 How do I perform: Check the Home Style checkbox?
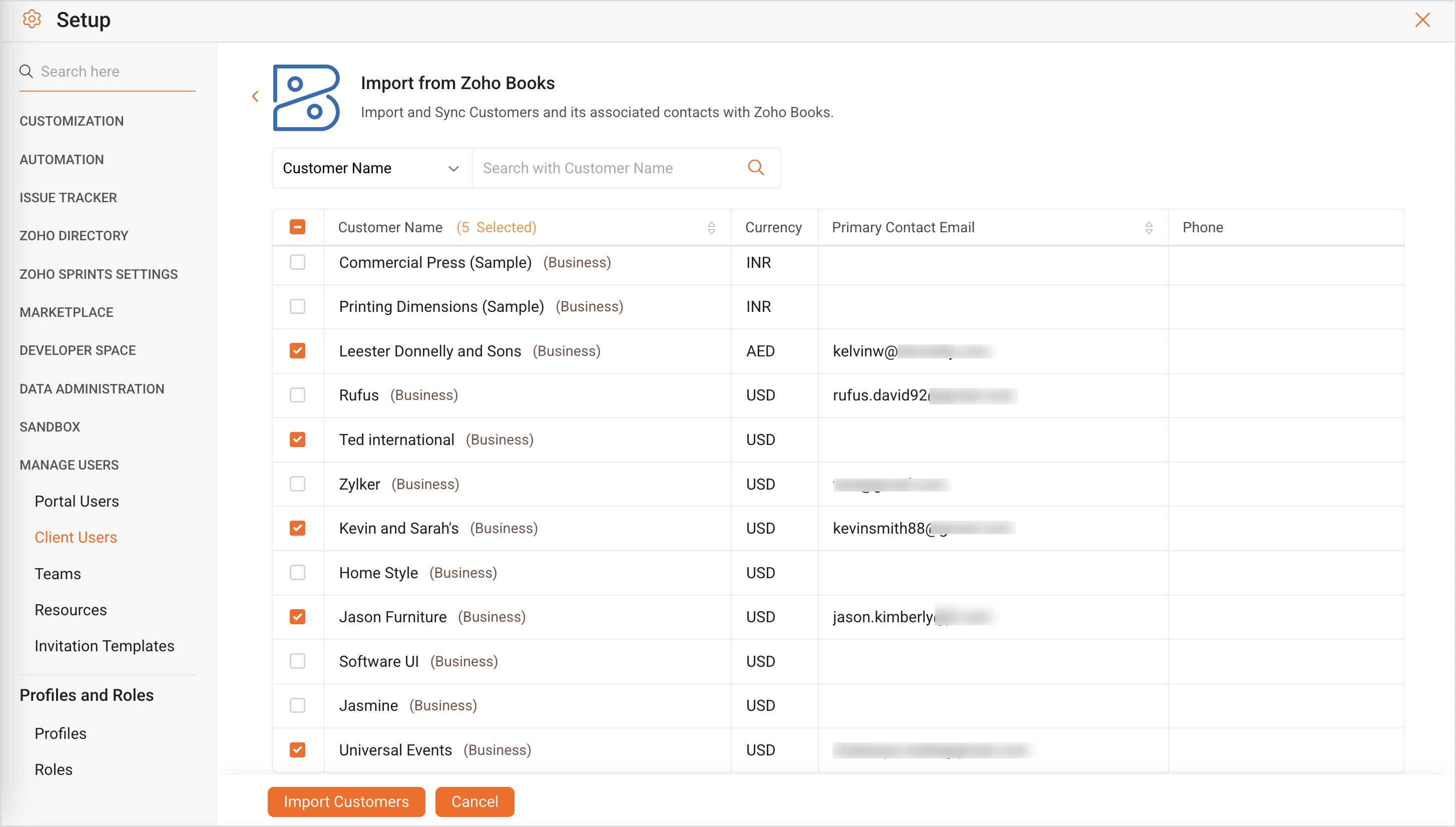click(298, 573)
